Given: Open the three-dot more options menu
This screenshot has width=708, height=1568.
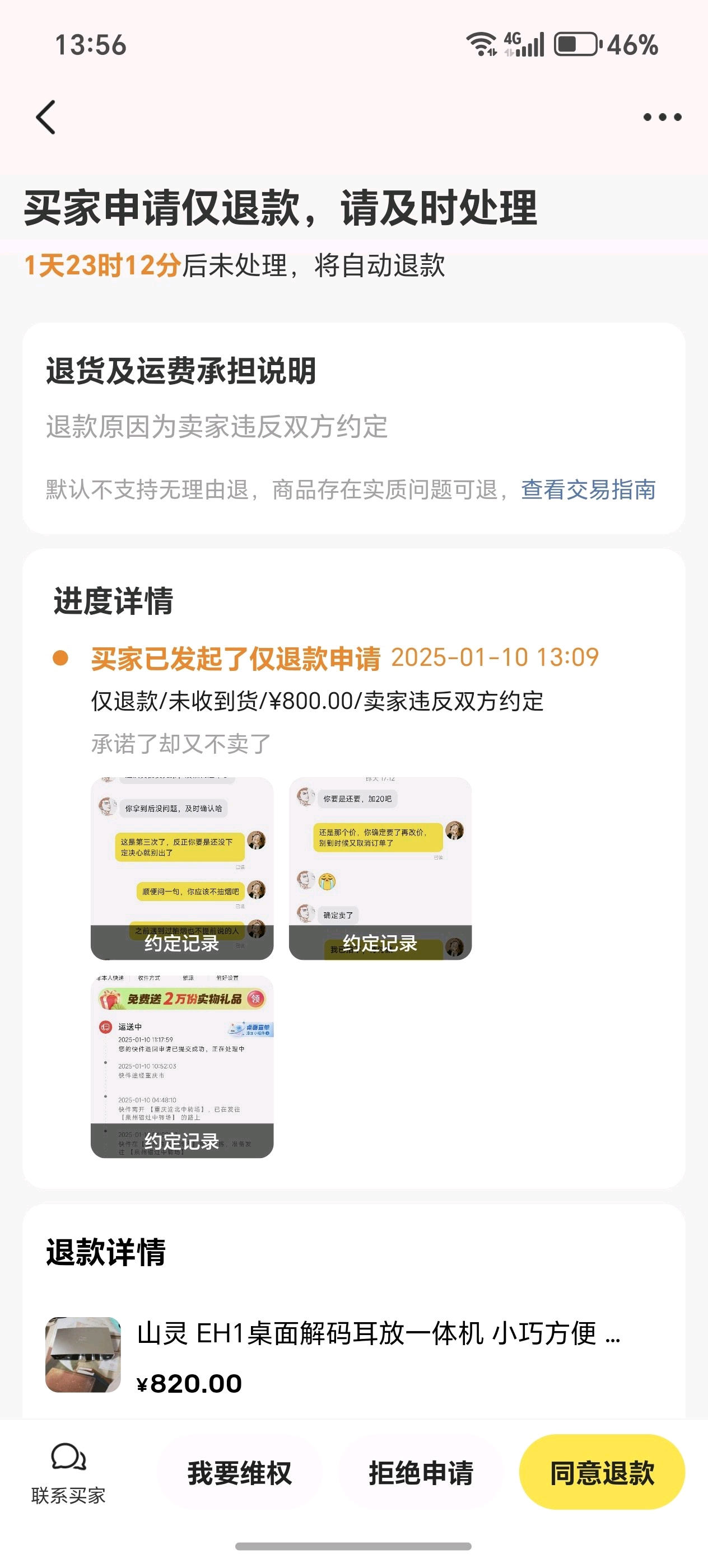Looking at the screenshot, I should 662,117.
